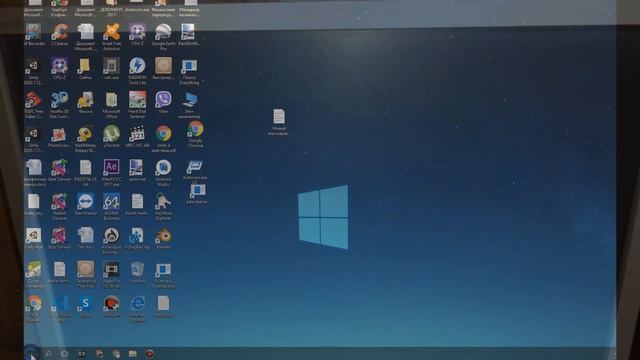
Task: Open Task View on the taskbar
Action: [x=82, y=353]
